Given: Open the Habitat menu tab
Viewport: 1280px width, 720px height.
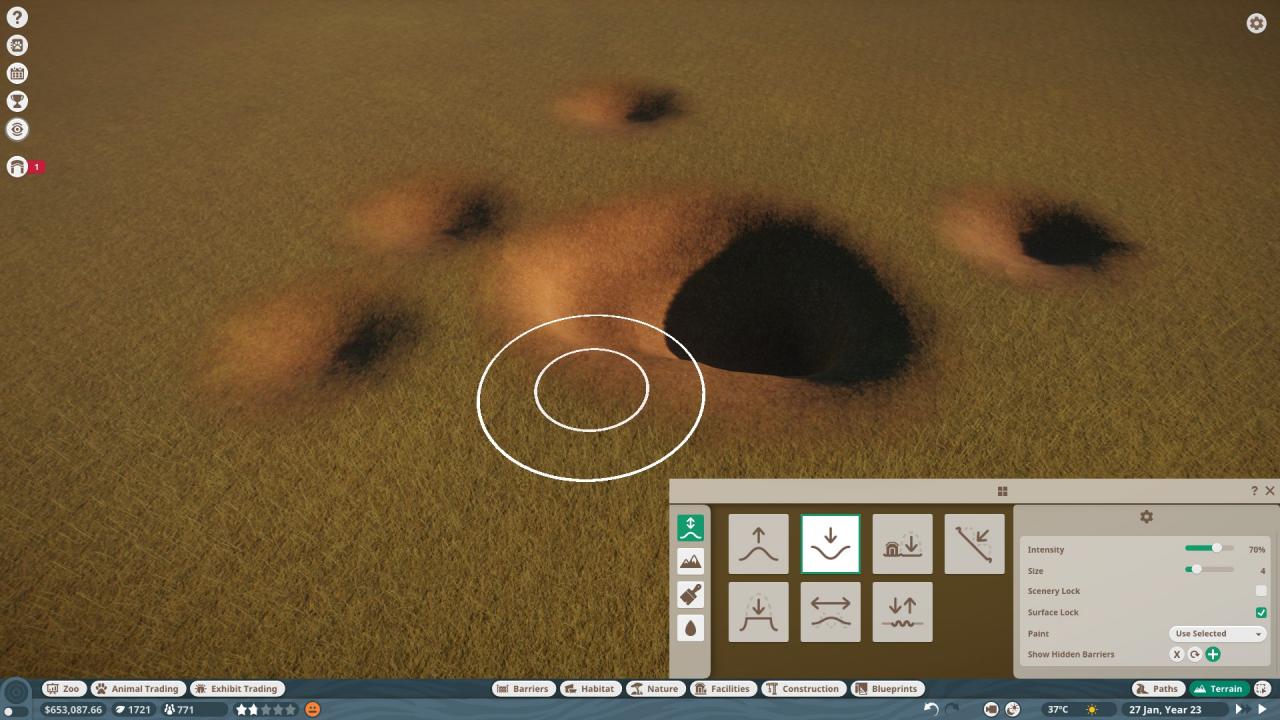Looking at the screenshot, I should click(x=589, y=689).
